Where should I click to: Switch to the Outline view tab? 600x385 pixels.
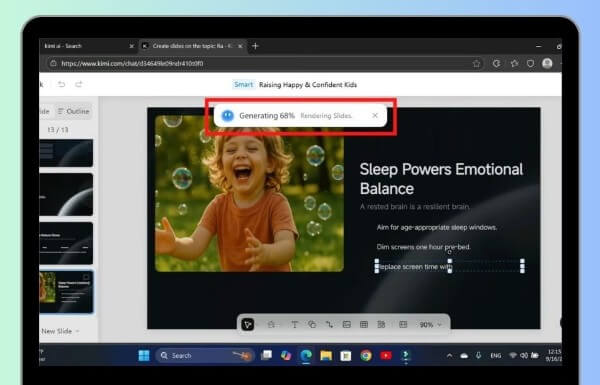pyautogui.click(x=73, y=111)
